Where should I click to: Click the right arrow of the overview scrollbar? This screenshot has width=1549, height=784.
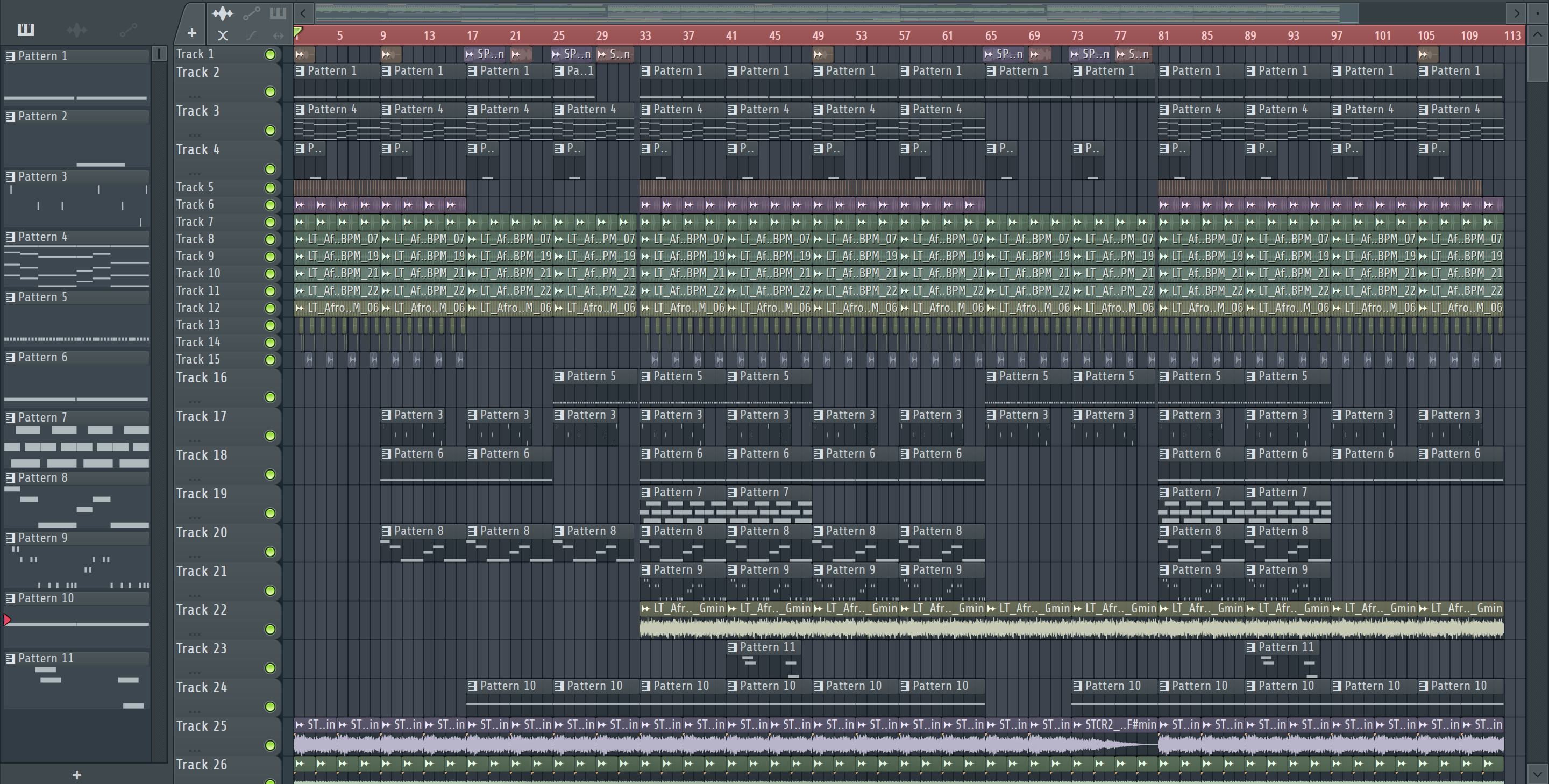(x=1516, y=12)
